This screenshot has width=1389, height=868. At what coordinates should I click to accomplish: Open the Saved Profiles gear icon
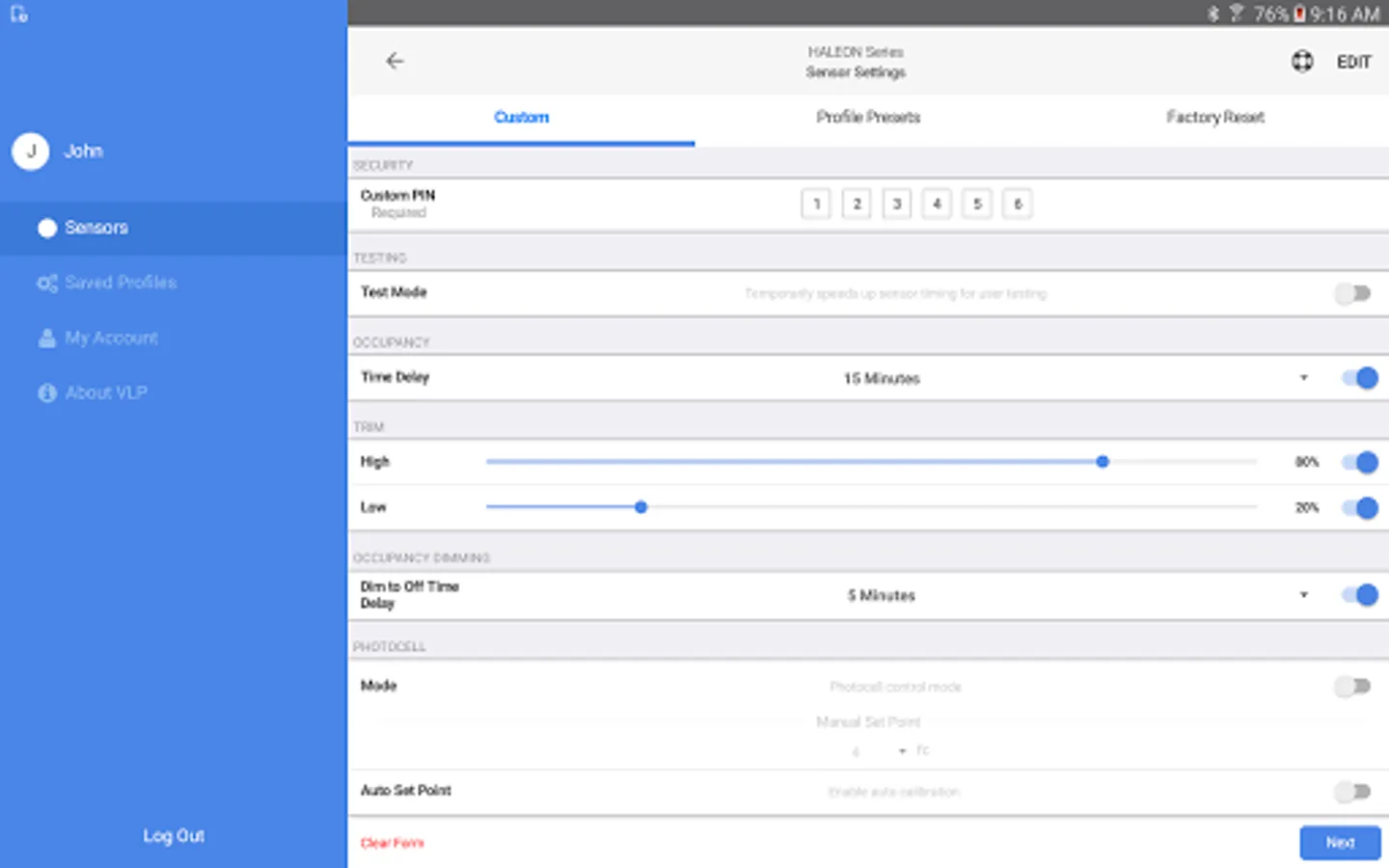pos(46,283)
